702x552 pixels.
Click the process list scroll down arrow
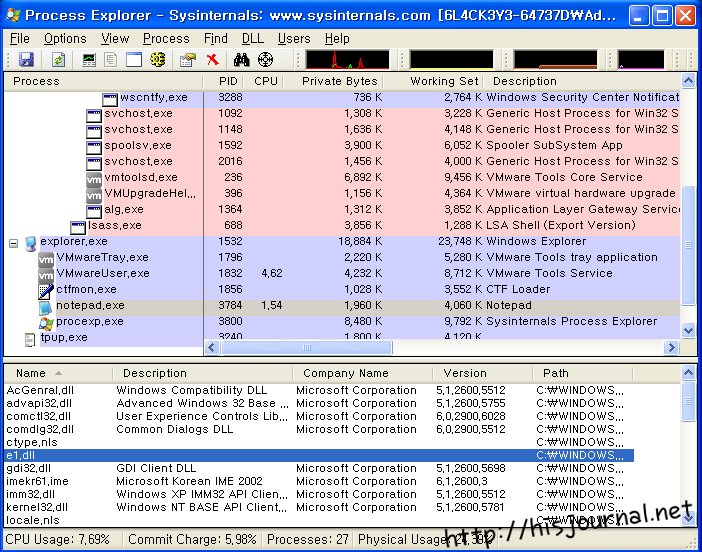pos(688,331)
